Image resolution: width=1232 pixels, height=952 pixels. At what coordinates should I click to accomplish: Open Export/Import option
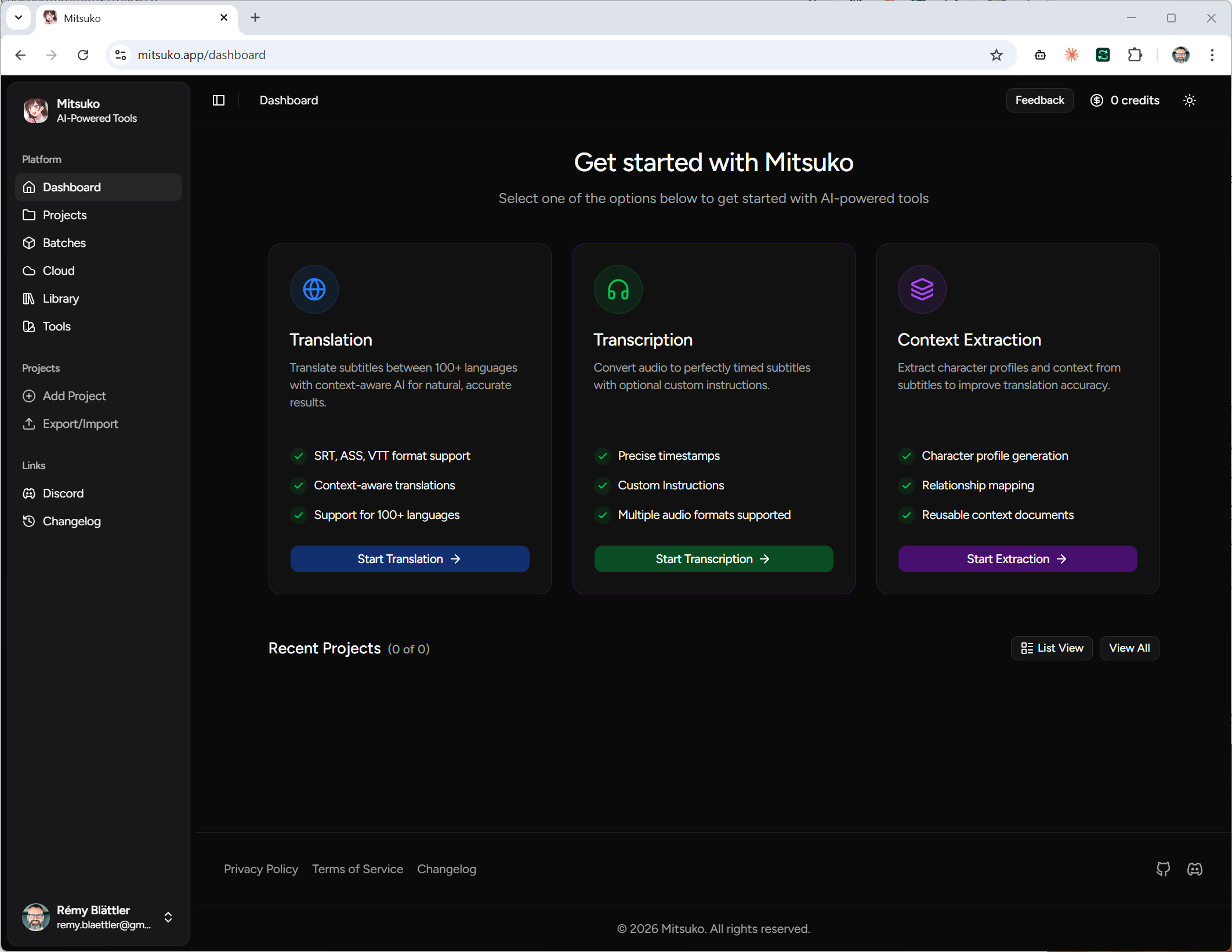[99, 424]
